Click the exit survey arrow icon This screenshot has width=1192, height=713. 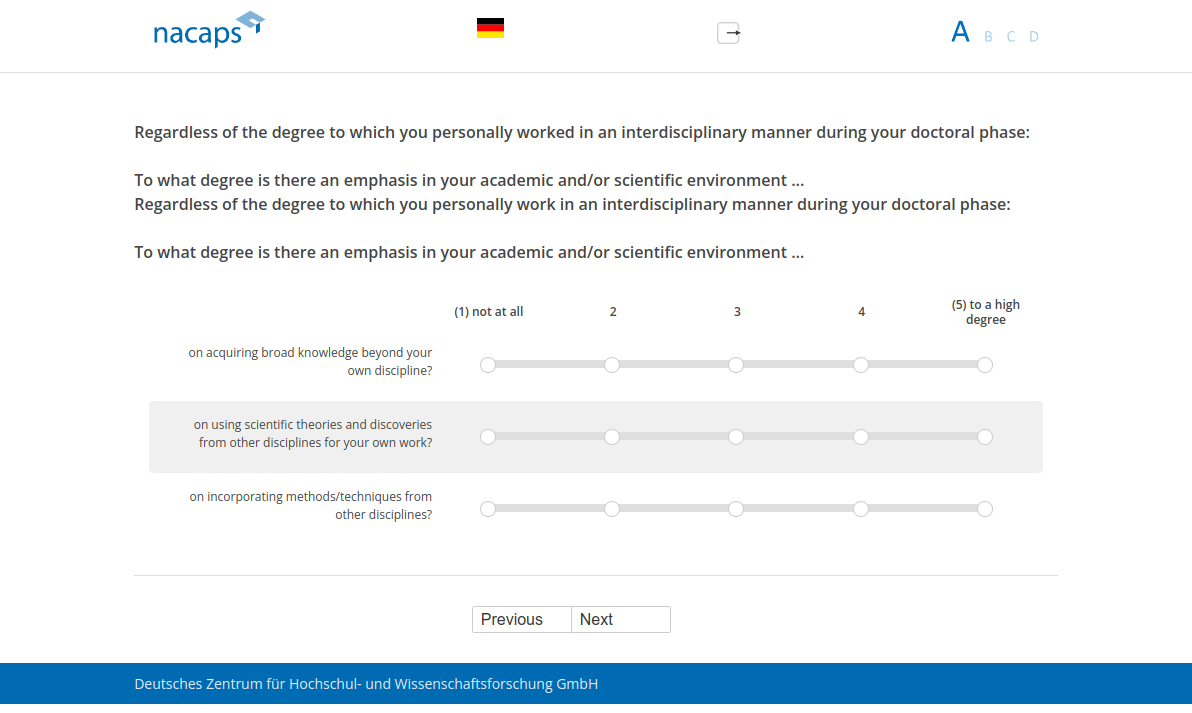click(x=729, y=33)
